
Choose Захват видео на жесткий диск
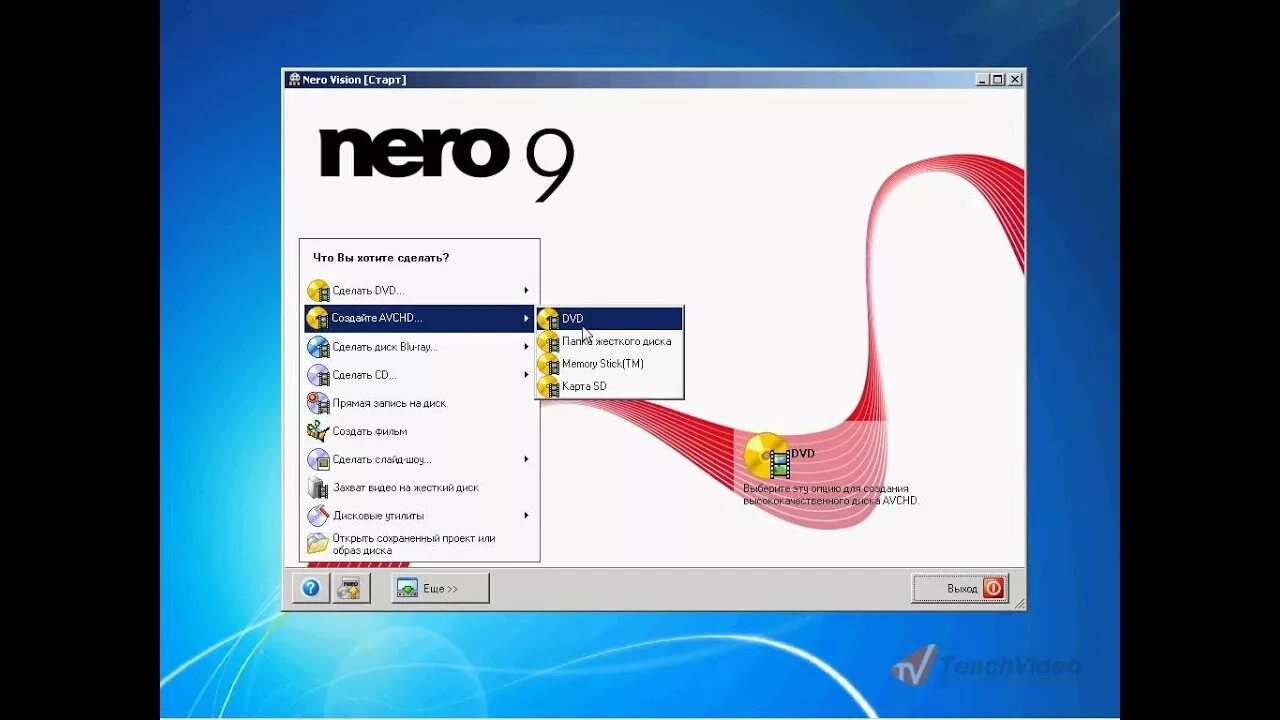click(419, 488)
